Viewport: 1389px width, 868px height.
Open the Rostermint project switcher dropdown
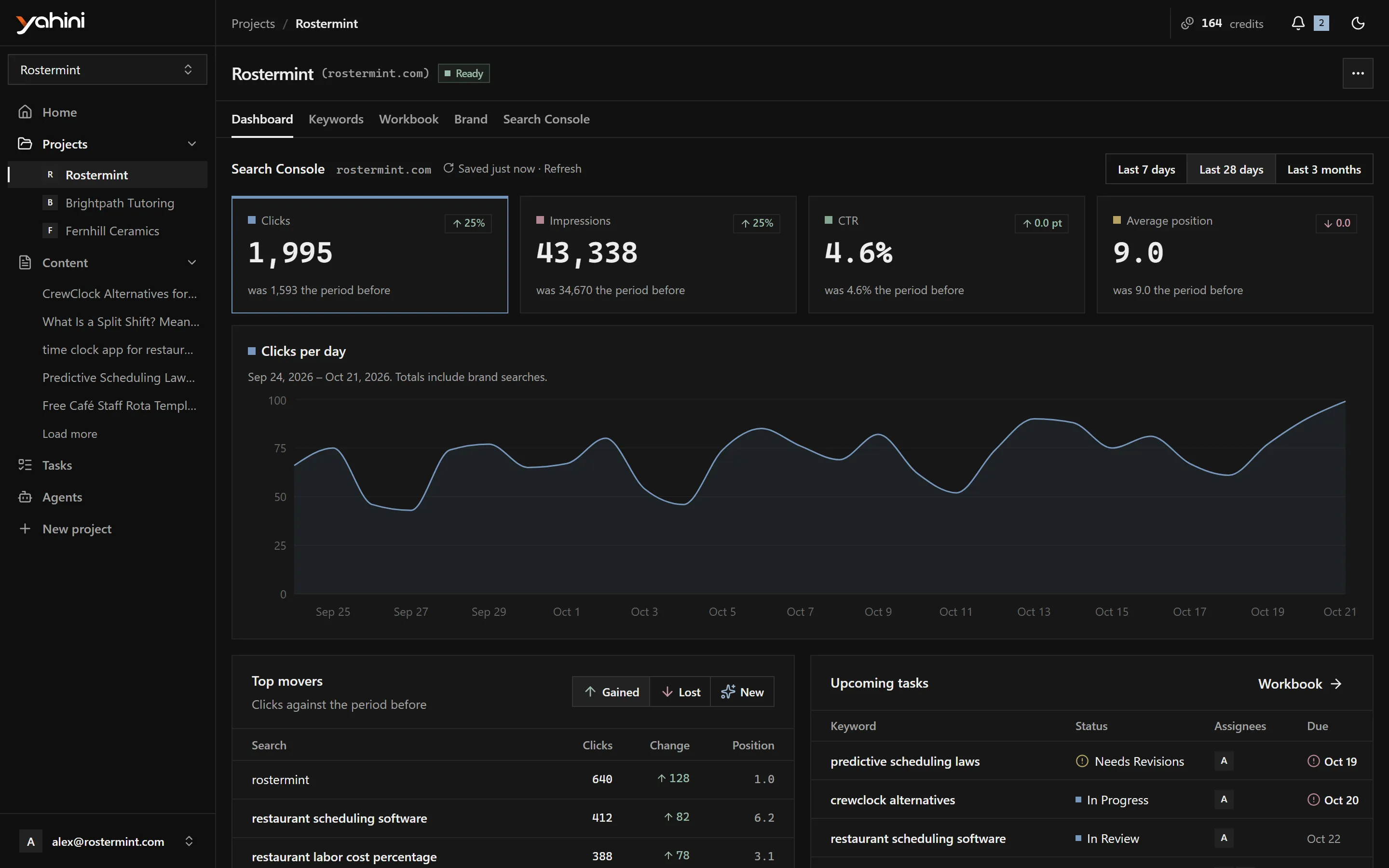pyautogui.click(x=108, y=69)
